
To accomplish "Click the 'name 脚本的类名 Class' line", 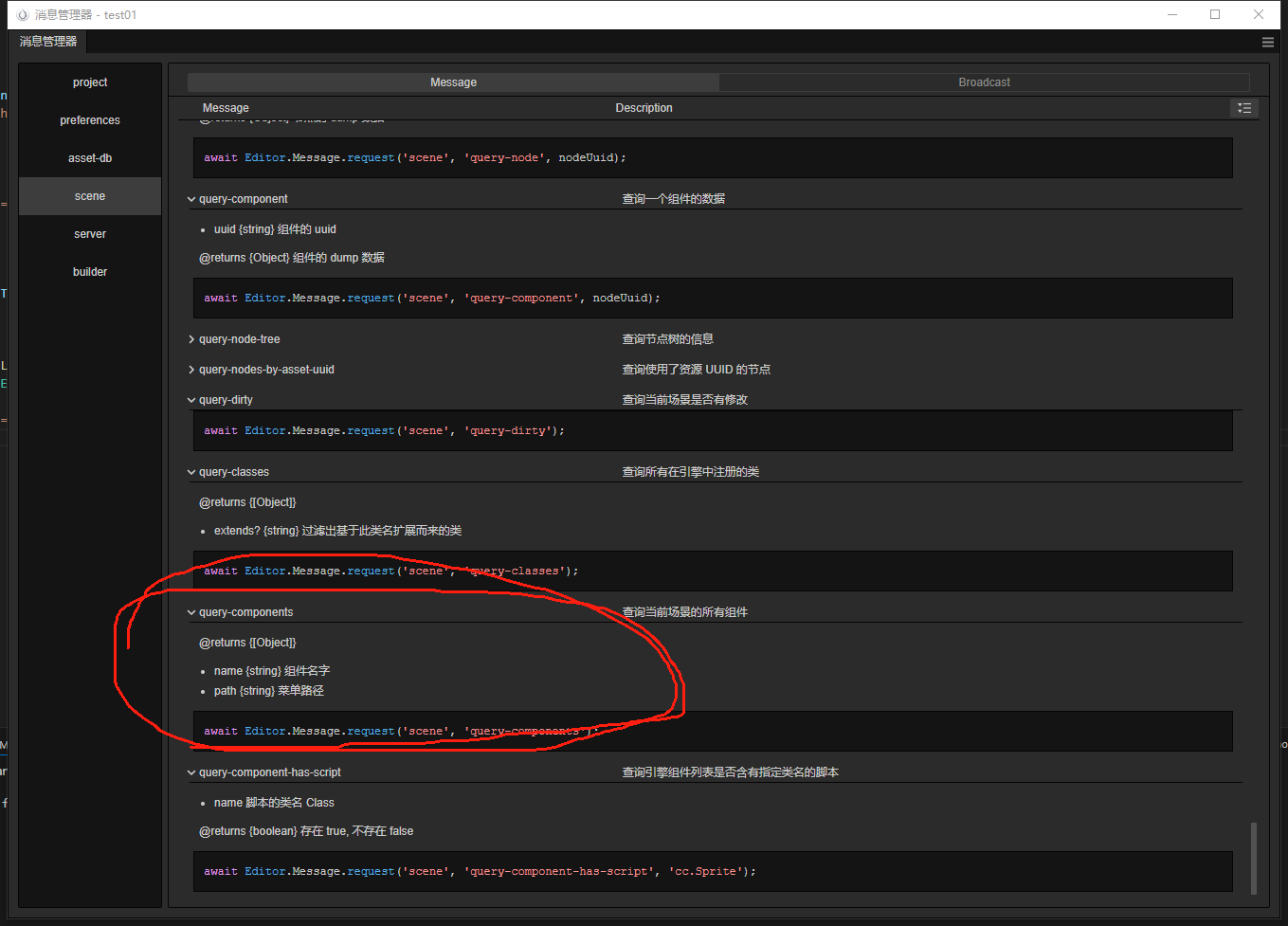I will (x=274, y=803).
